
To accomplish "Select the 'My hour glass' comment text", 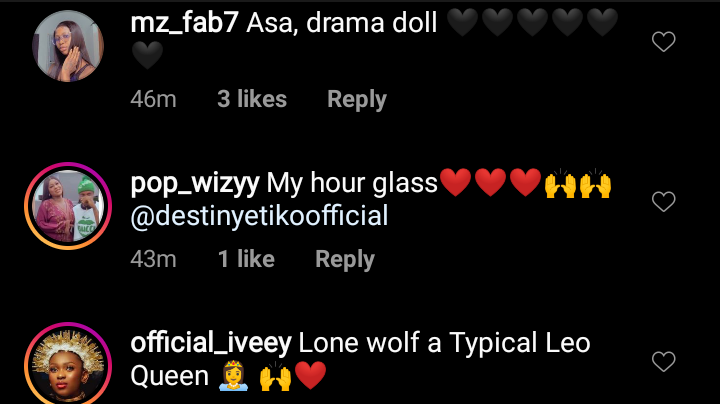I will 352,184.
